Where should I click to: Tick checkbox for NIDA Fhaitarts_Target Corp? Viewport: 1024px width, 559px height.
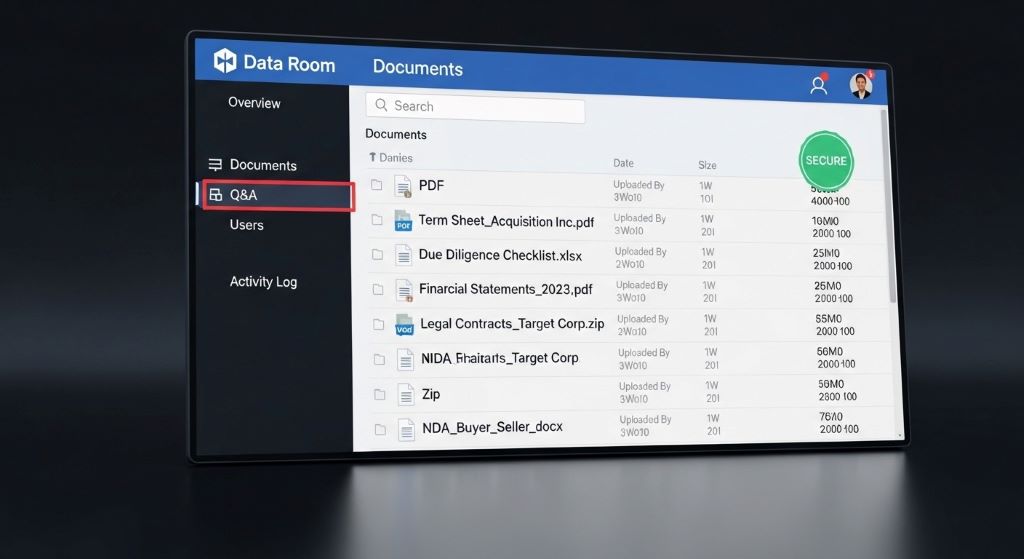379,359
